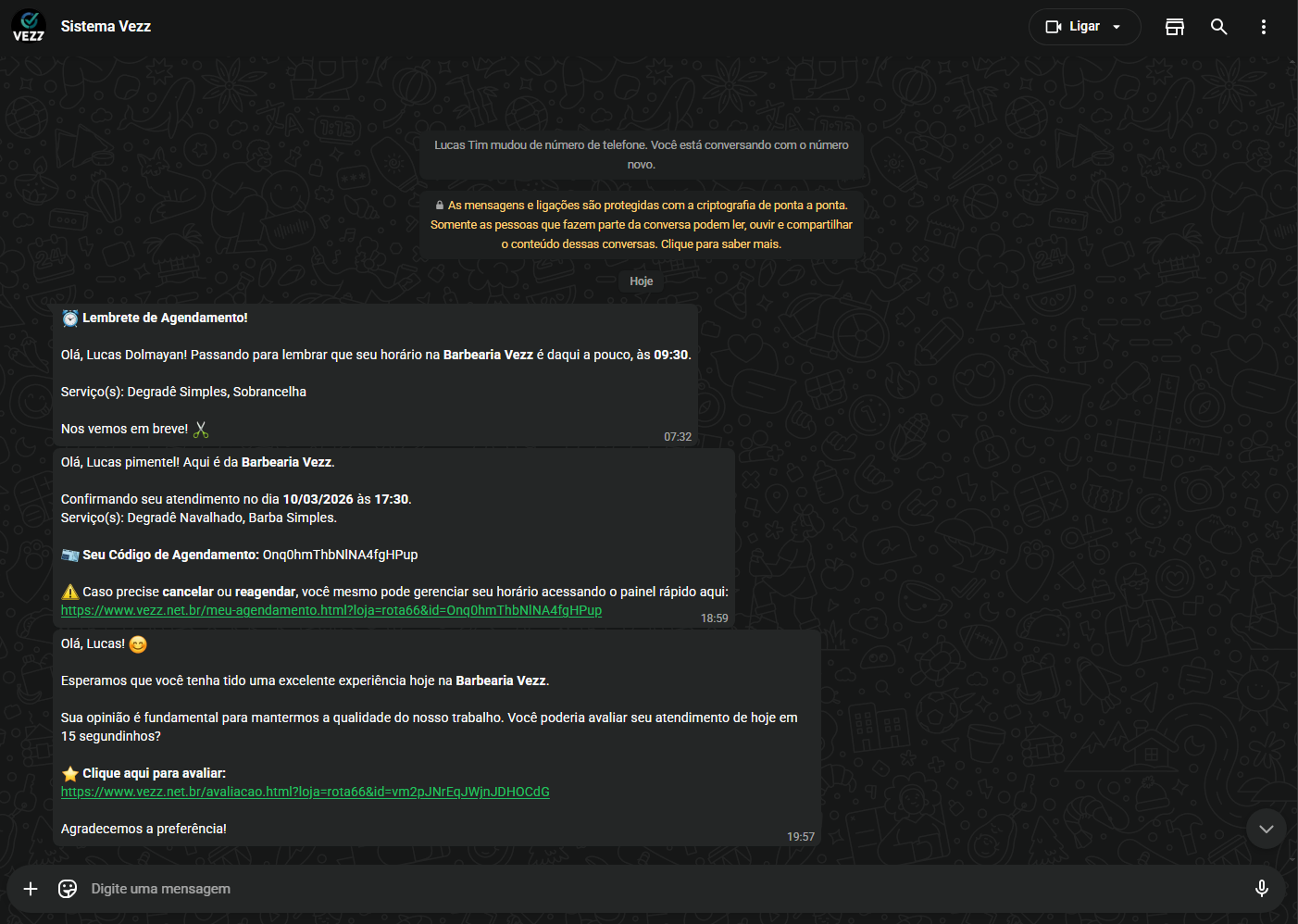The height and width of the screenshot is (924, 1298).
Task: Search messages using the magnifier icon
Action: click(x=1218, y=27)
